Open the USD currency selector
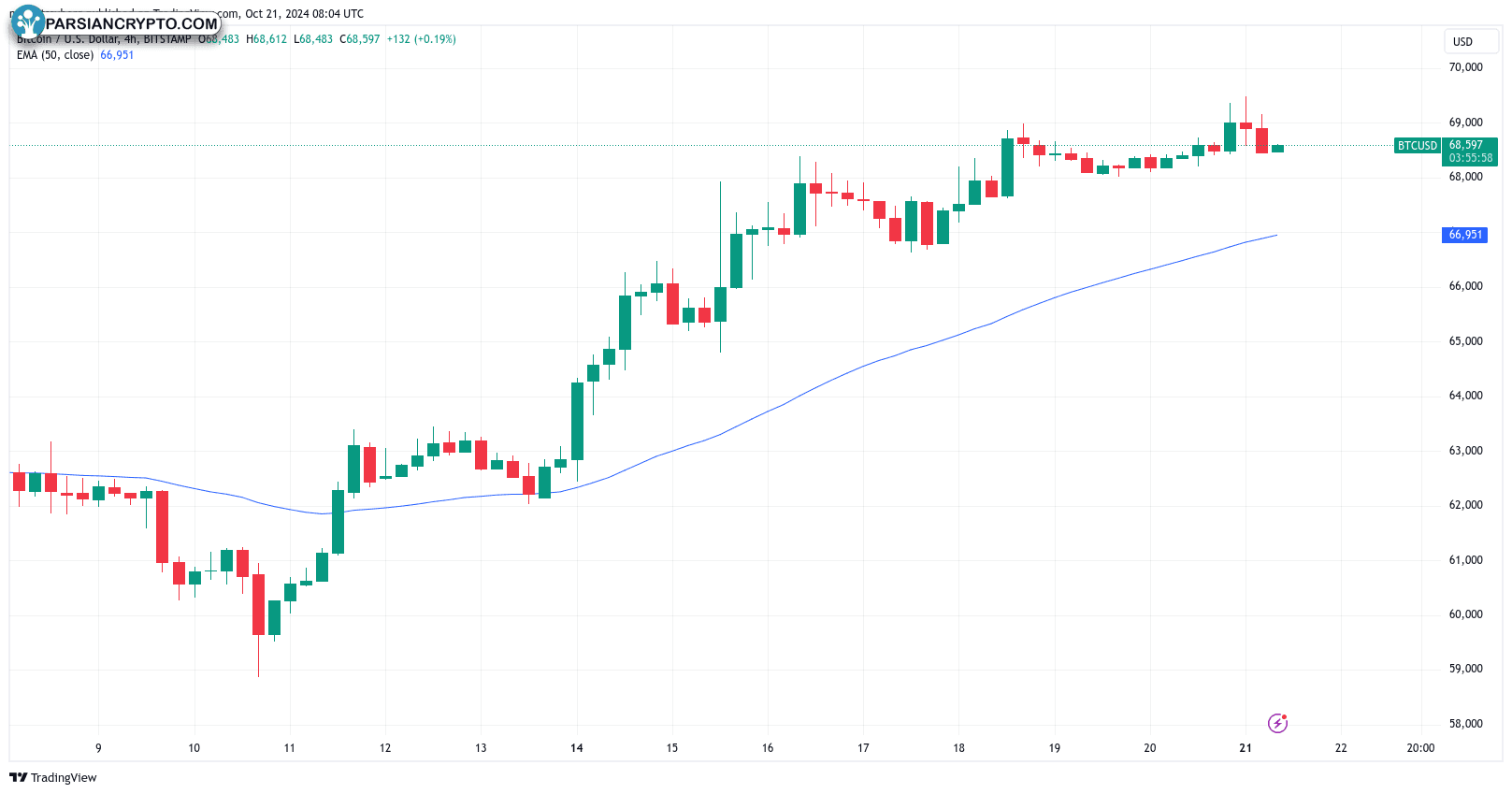 (1472, 41)
